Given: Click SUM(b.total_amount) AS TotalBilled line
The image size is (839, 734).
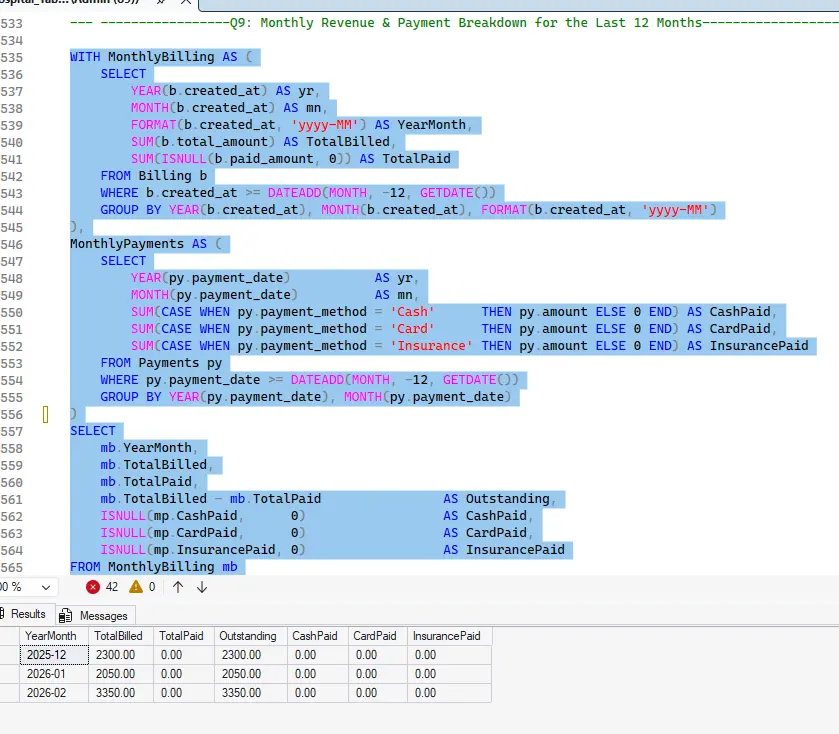Looking at the screenshot, I should [261, 142].
